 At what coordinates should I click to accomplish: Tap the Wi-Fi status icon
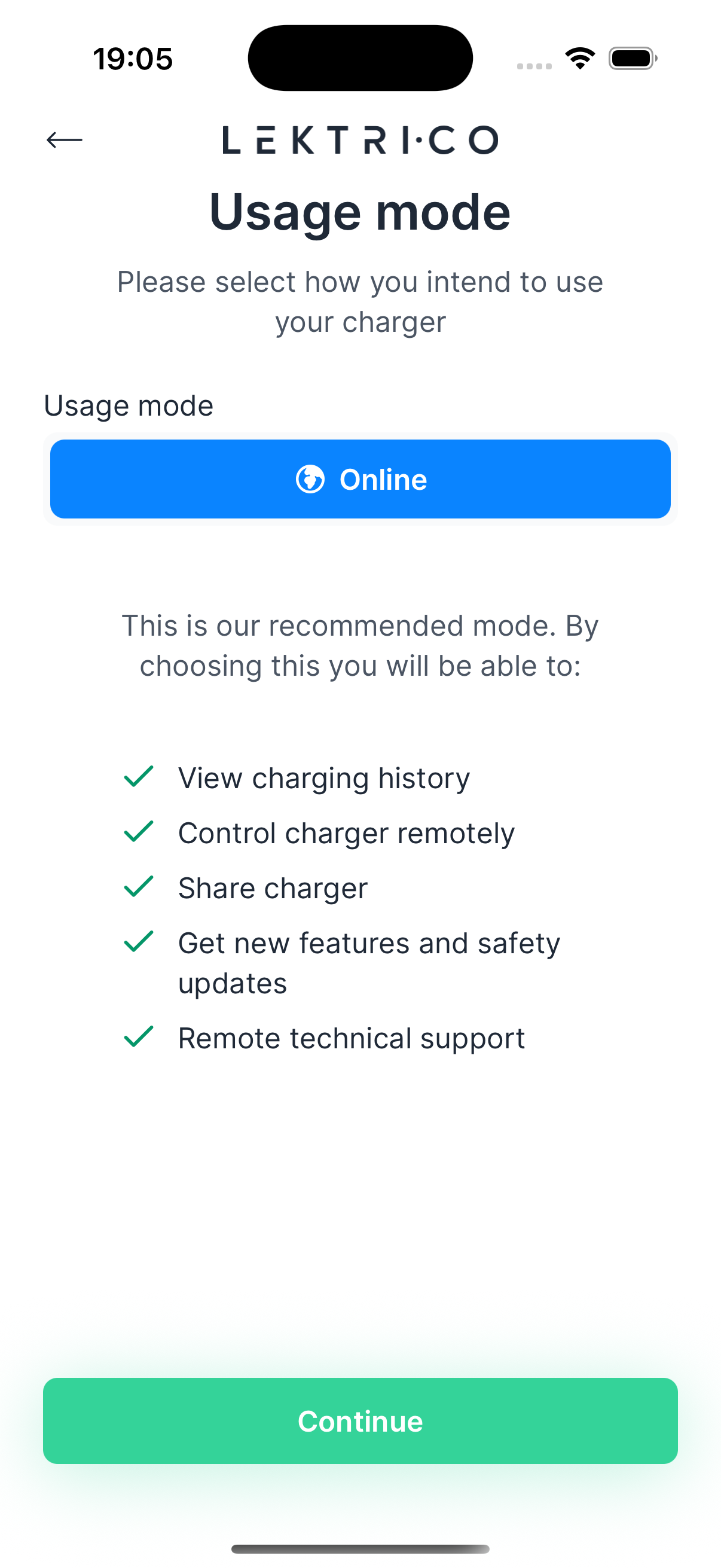(580, 59)
